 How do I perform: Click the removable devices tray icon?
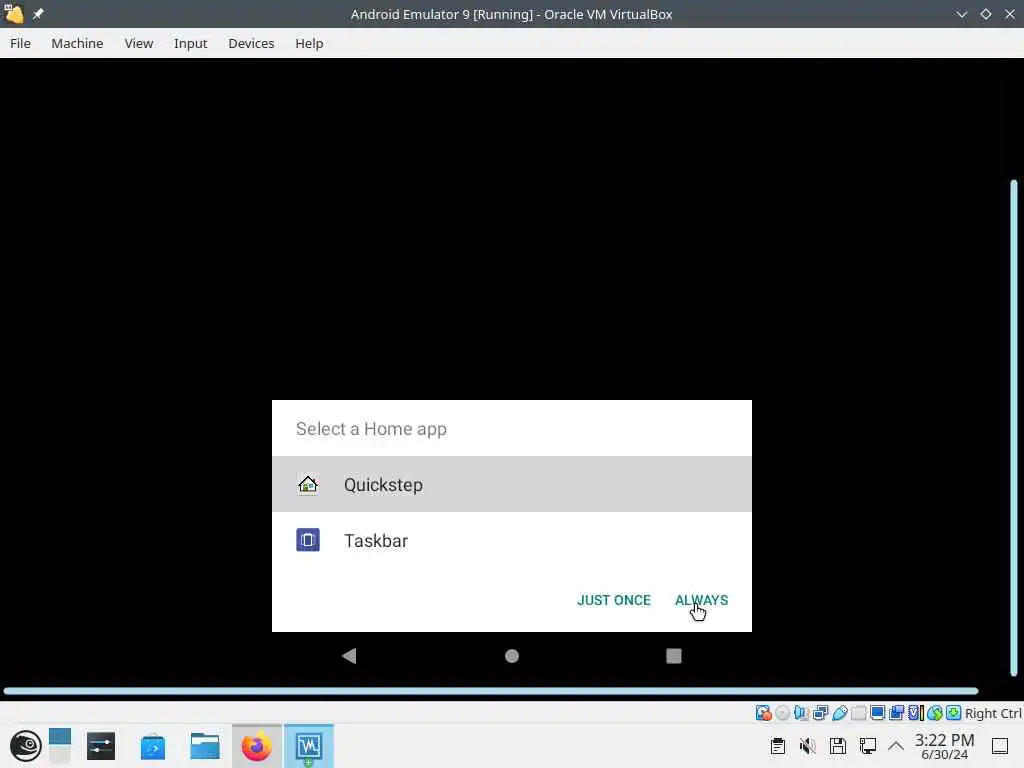pos(837,746)
